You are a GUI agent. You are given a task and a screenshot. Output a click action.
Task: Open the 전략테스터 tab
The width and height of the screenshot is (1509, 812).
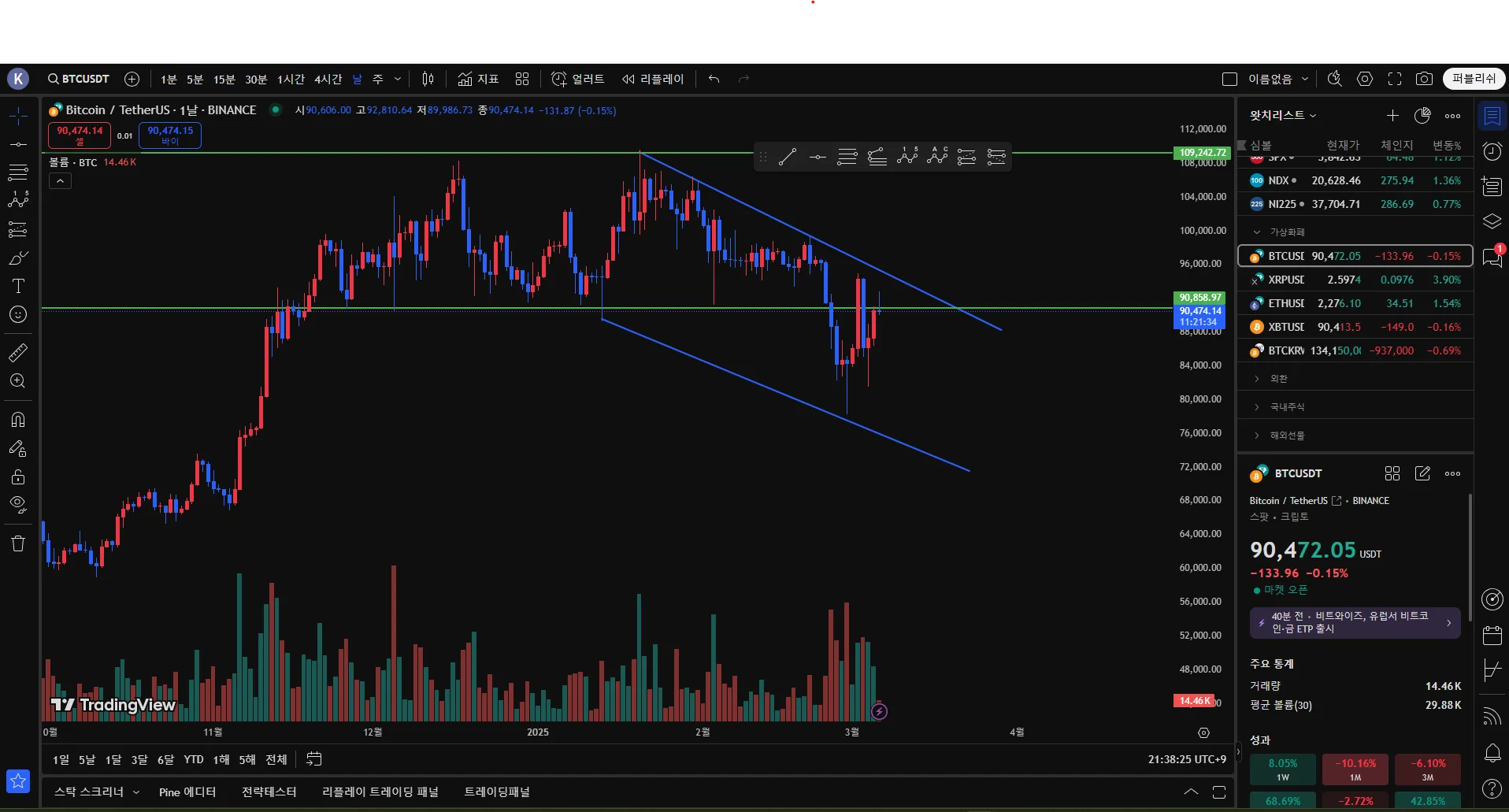click(x=269, y=792)
